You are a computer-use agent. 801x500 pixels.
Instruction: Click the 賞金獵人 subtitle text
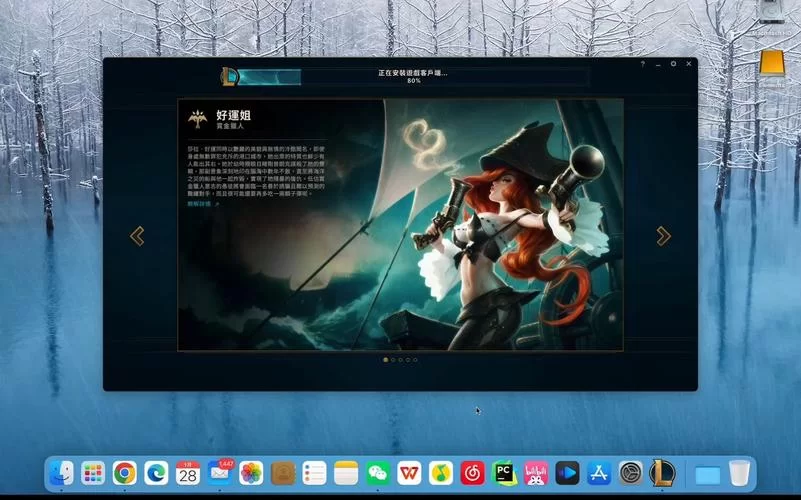[x=230, y=126]
